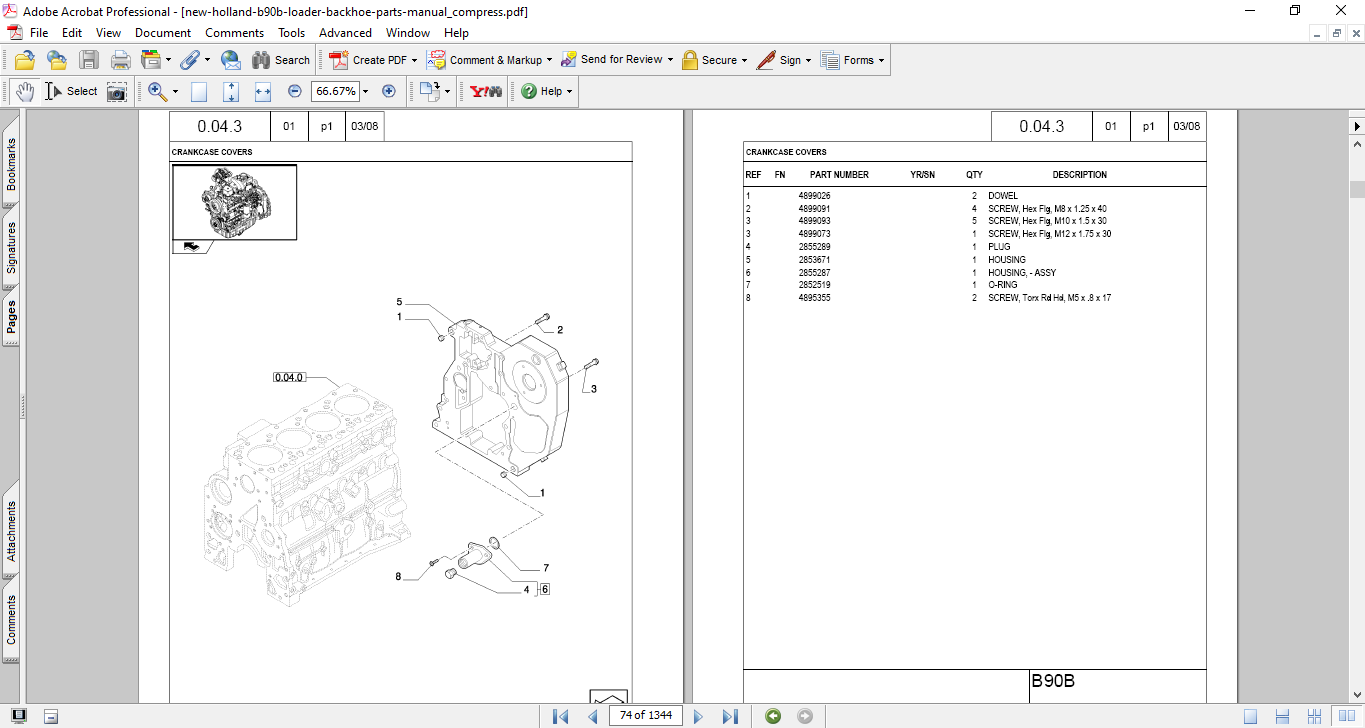Open the Document menu
Screen dimensions: 1365x728
pos(163,33)
